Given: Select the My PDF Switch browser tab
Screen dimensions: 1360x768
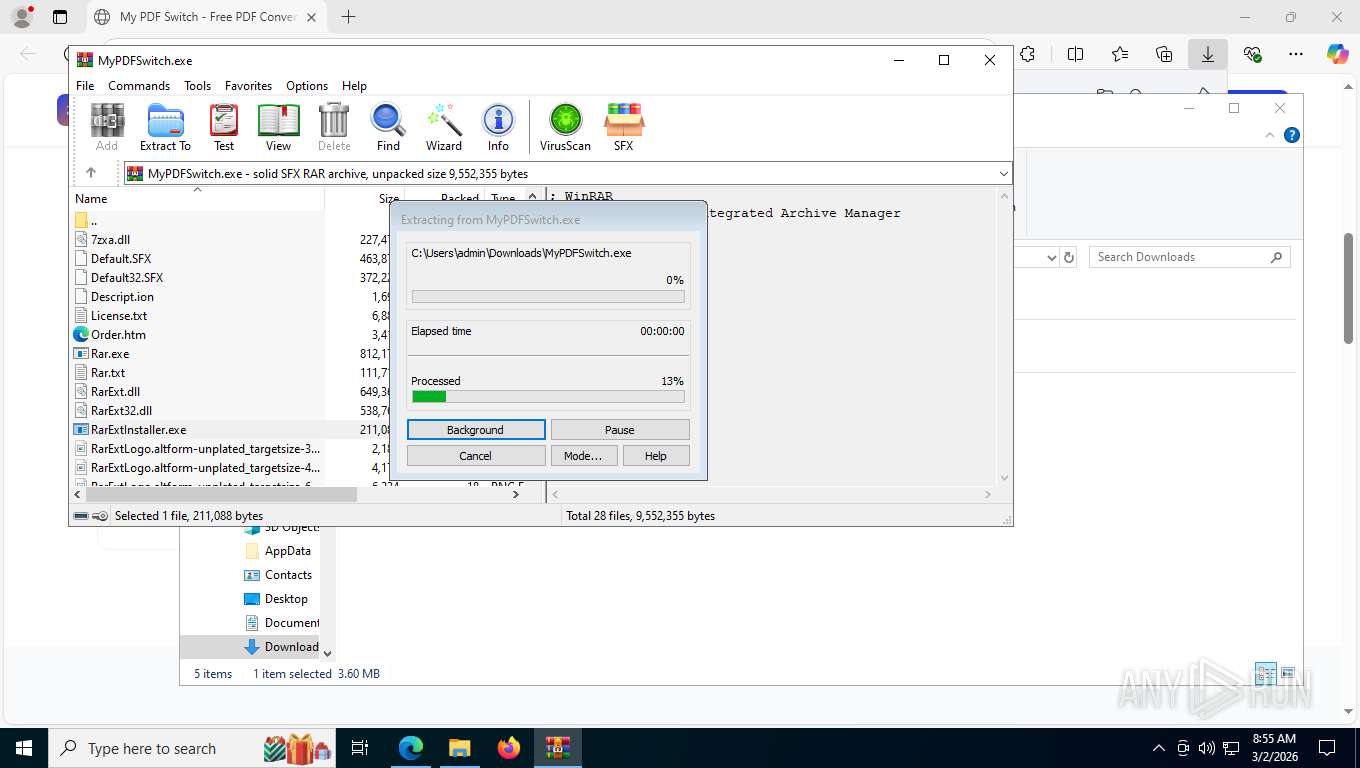Looking at the screenshot, I should [x=207, y=17].
